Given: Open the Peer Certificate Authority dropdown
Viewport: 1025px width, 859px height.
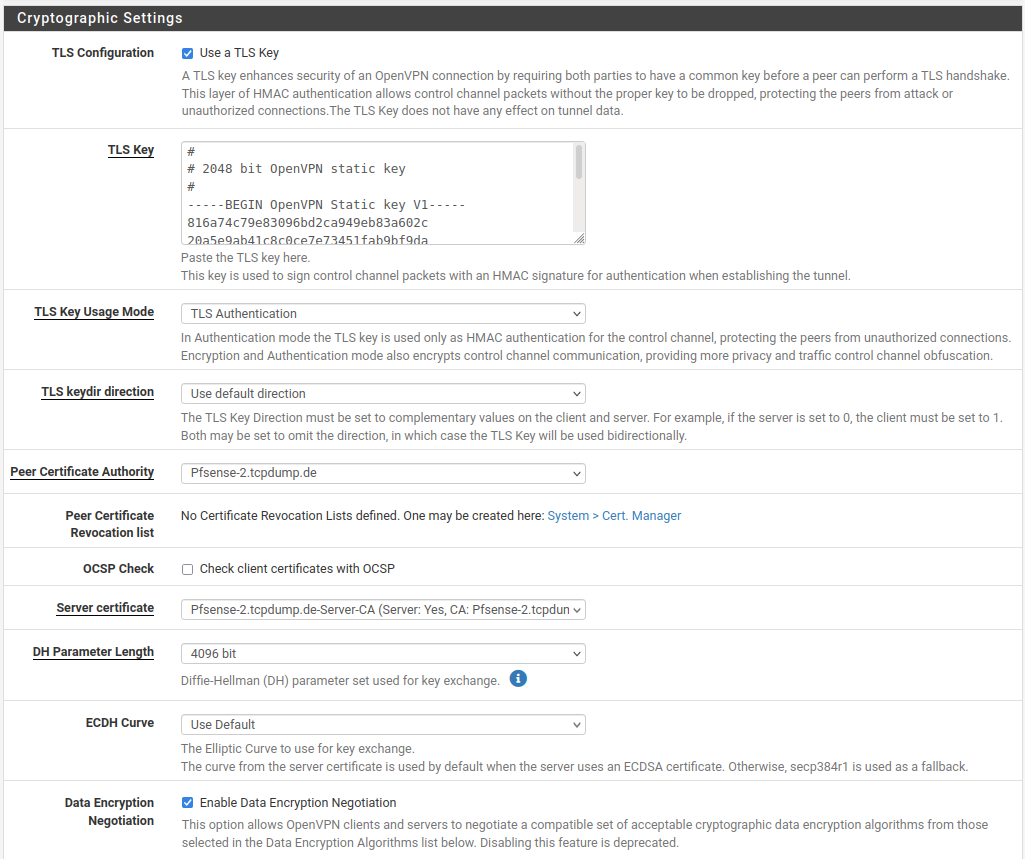Looking at the screenshot, I should pos(383,473).
